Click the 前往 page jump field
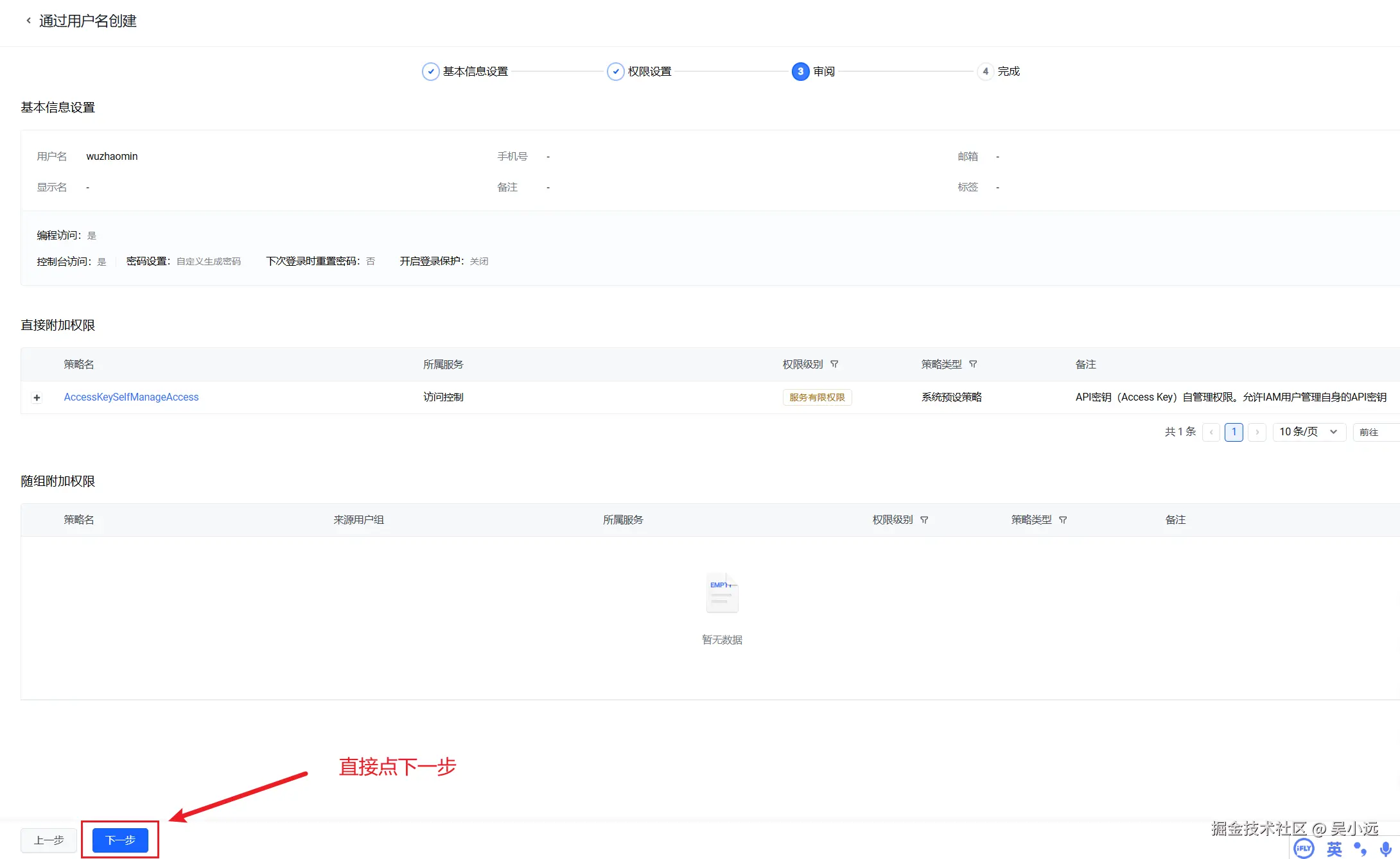This screenshot has width=1400, height=859. (x=1370, y=431)
